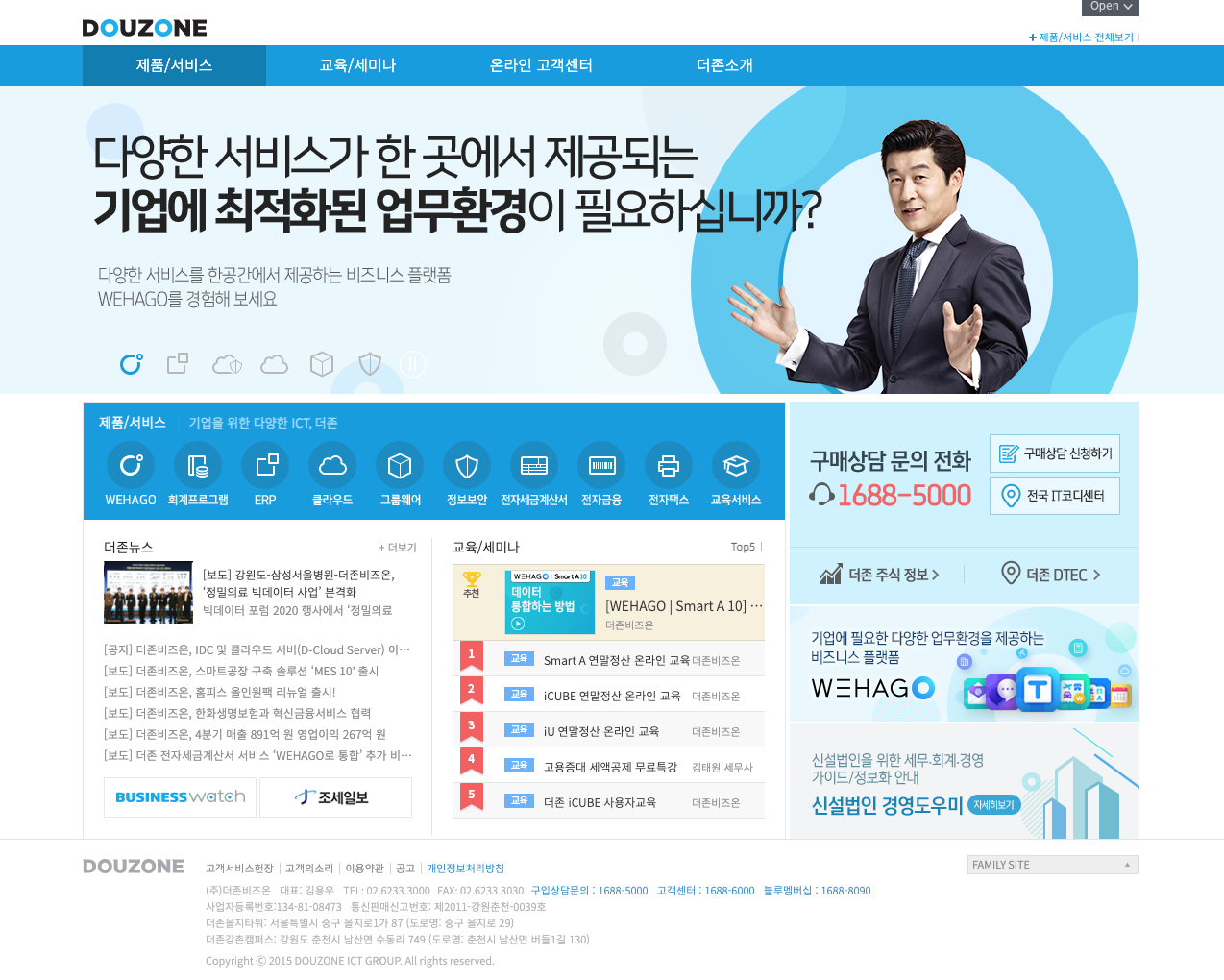The image size is (1224, 980).
Task: Click 전국 IT코디센터 button
Action: tap(1055, 496)
